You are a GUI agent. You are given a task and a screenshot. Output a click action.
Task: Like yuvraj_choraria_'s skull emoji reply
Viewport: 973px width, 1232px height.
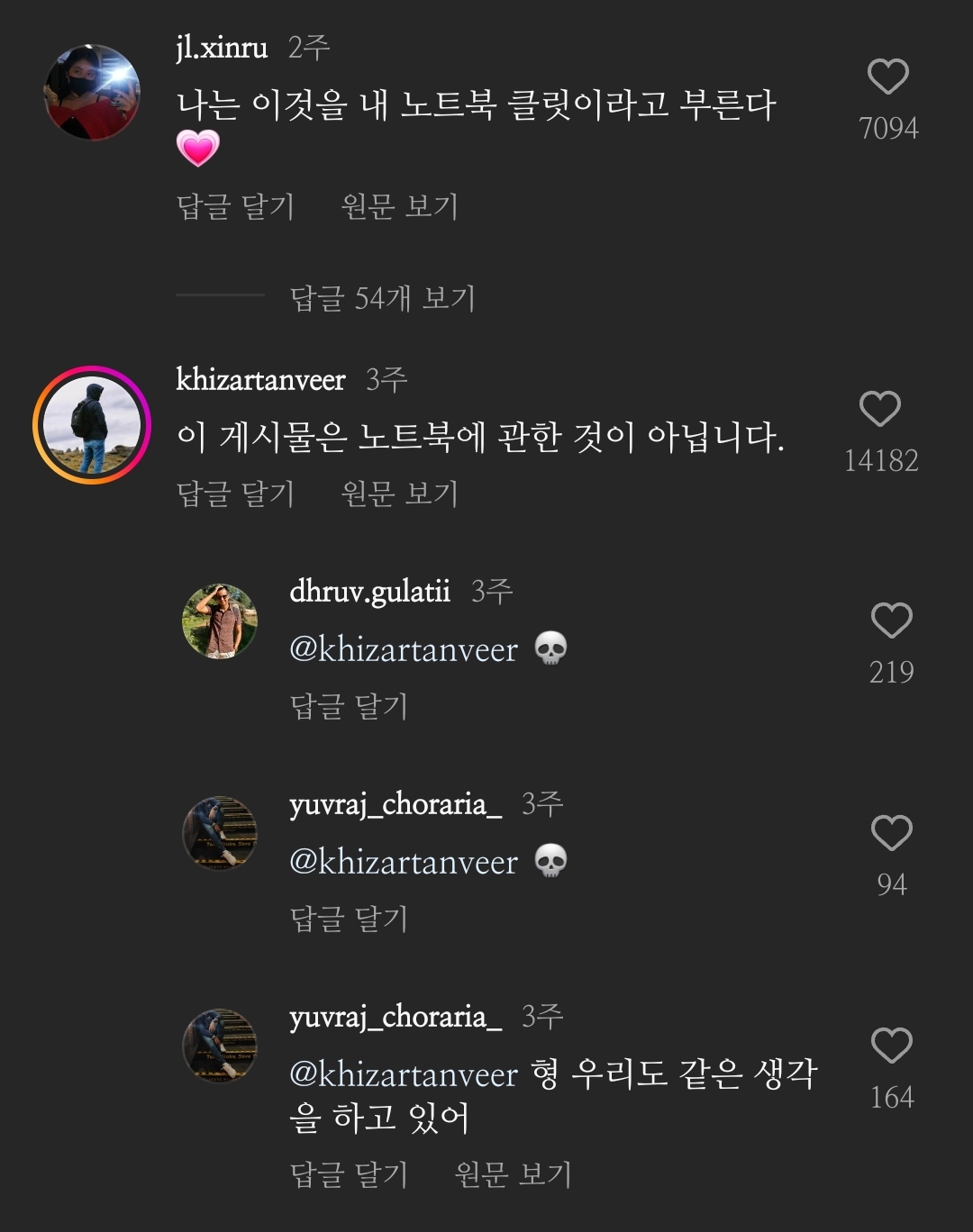point(891,834)
